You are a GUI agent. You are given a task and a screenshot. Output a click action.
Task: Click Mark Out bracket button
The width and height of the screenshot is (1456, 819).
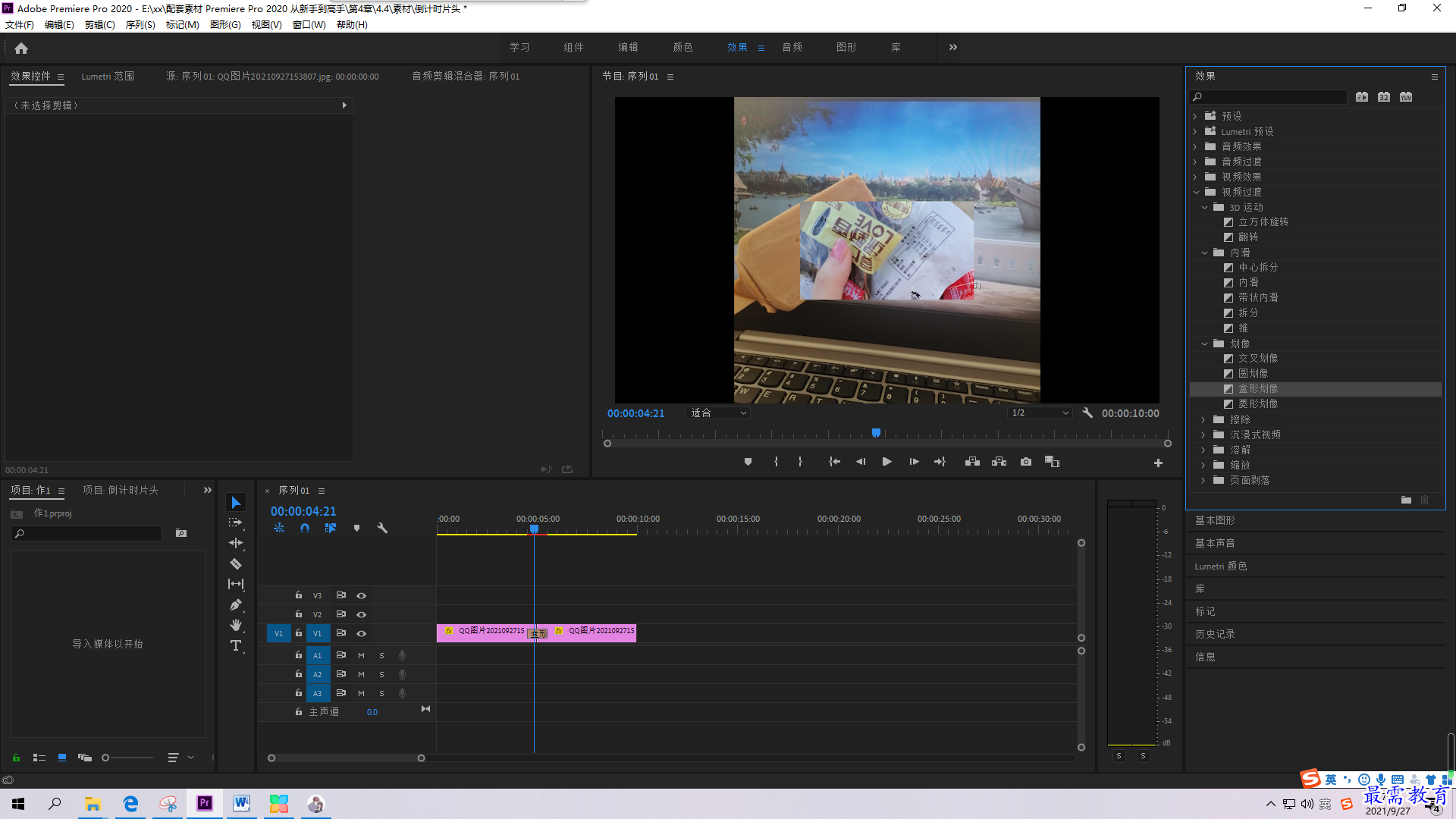pos(800,462)
